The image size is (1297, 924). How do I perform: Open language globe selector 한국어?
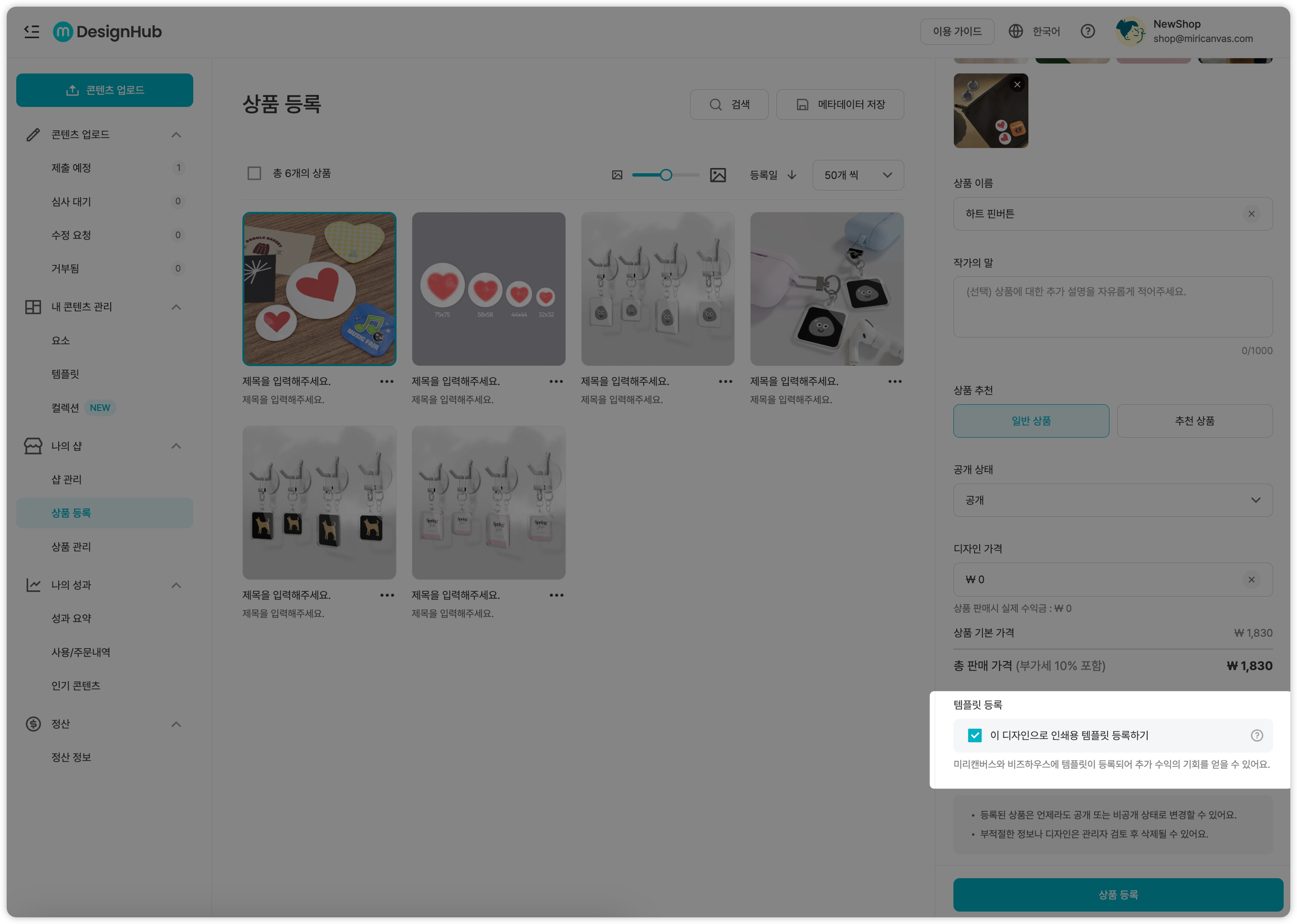pos(1034,31)
